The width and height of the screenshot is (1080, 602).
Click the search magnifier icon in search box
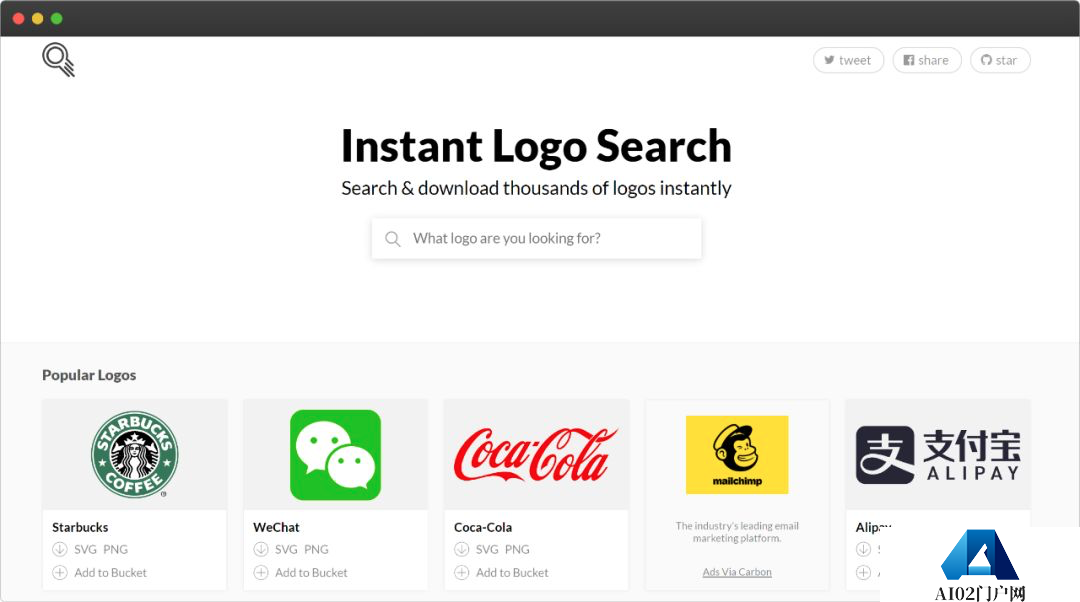tap(393, 239)
